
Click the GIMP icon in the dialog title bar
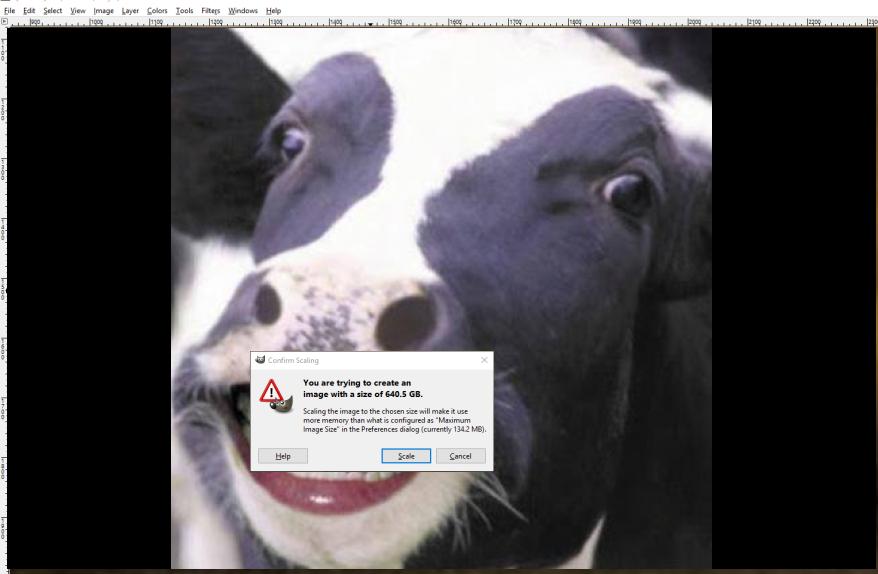260,360
